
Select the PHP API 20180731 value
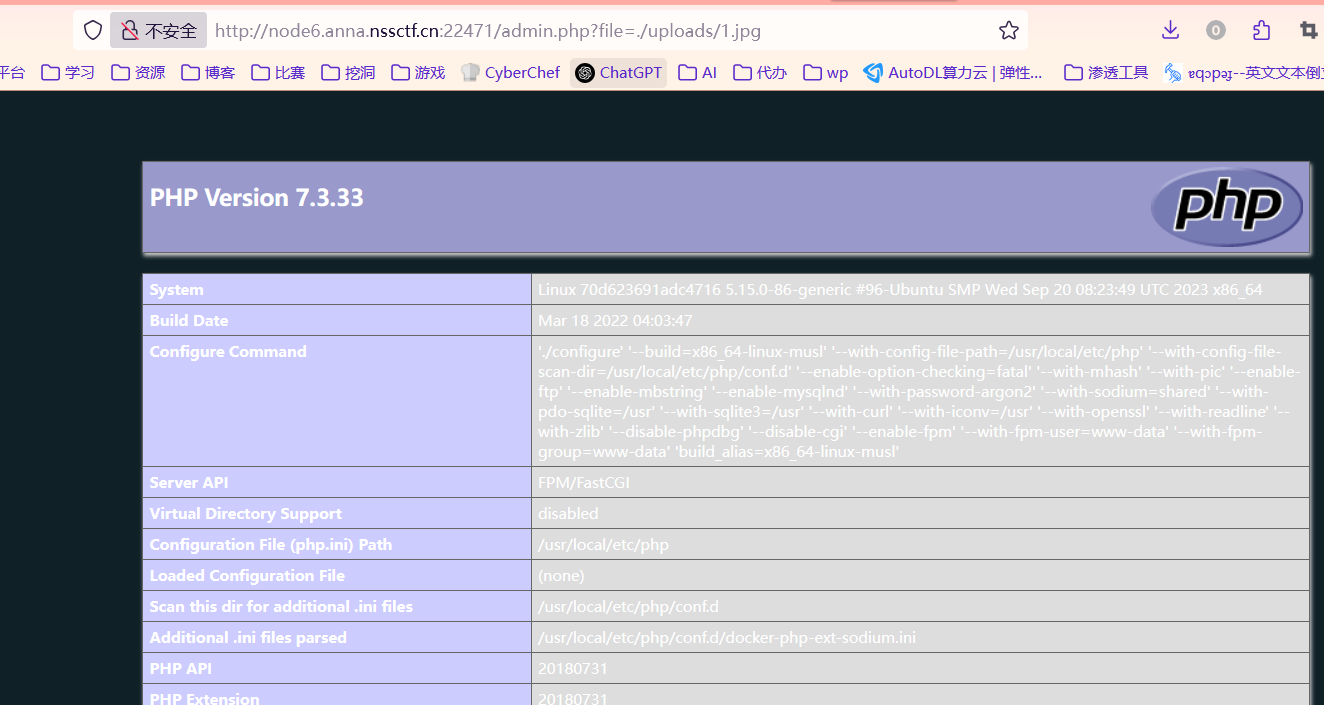[573, 669]
